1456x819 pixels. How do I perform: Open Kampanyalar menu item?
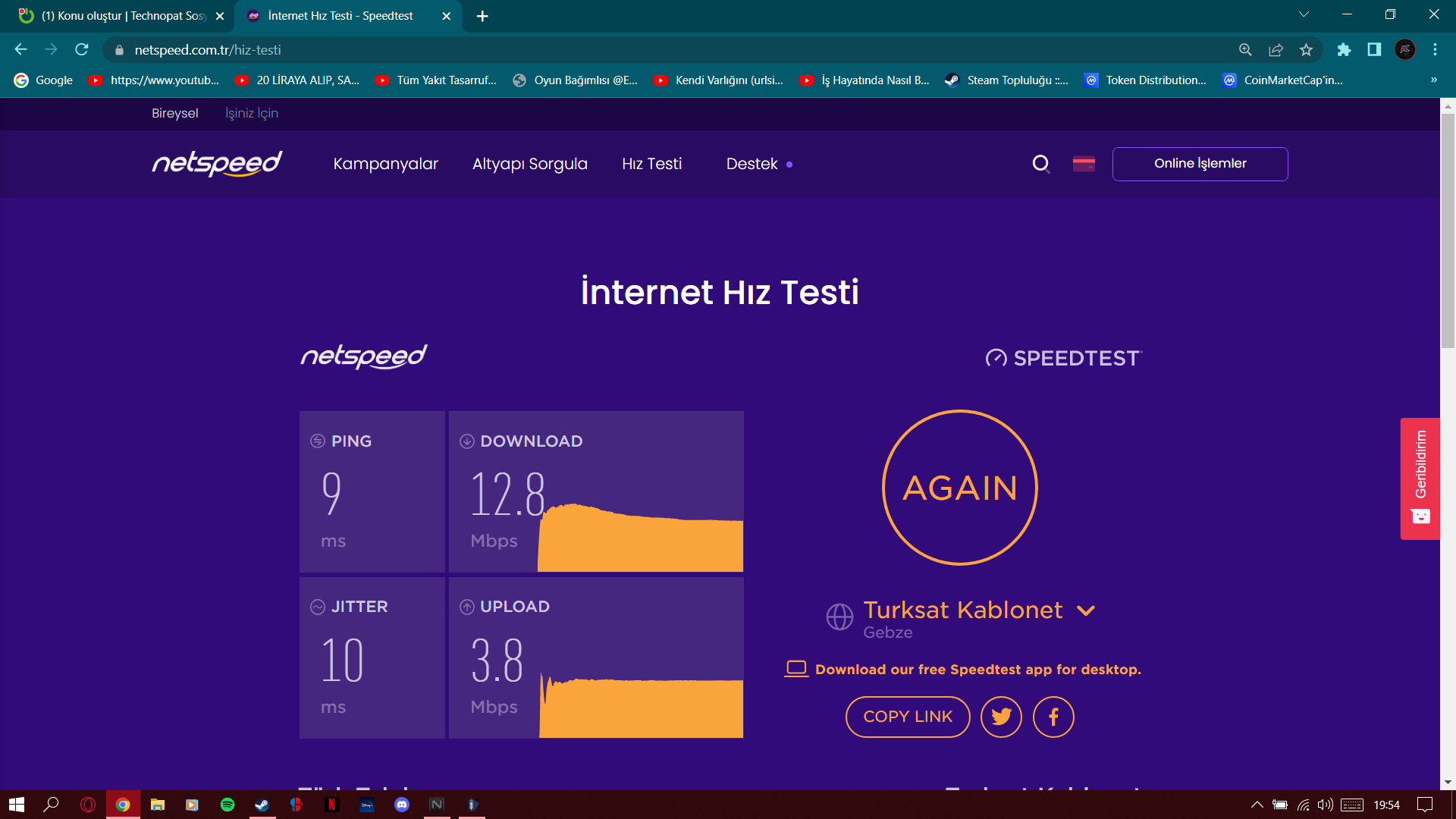[x=386, y=164]
